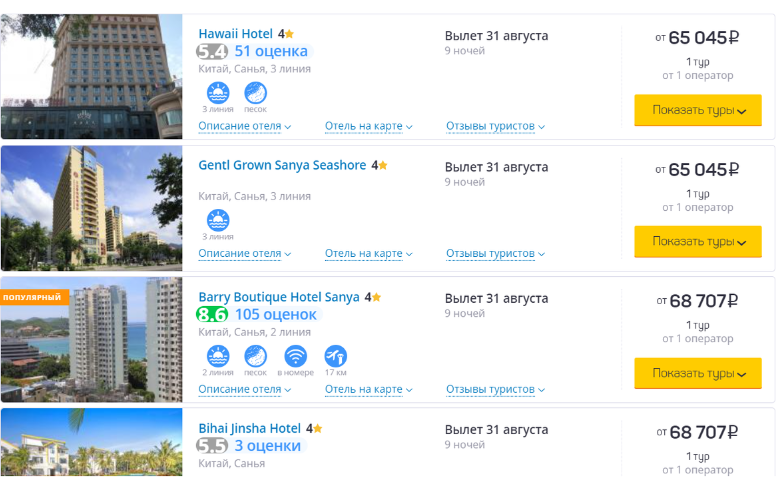This screenshot has width=778, height=481.
Task: Expand Описание отеля for Hawaii Hotel
Action: (245, 126)
